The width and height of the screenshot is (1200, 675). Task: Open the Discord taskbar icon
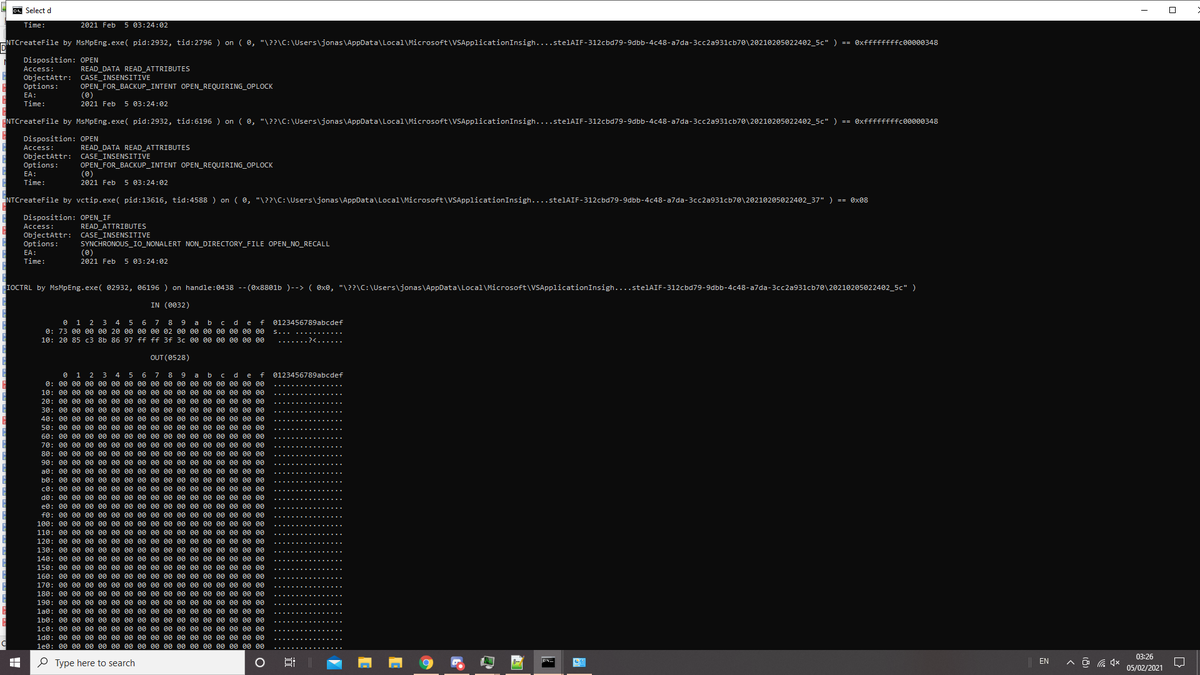[x=457, y=663]
